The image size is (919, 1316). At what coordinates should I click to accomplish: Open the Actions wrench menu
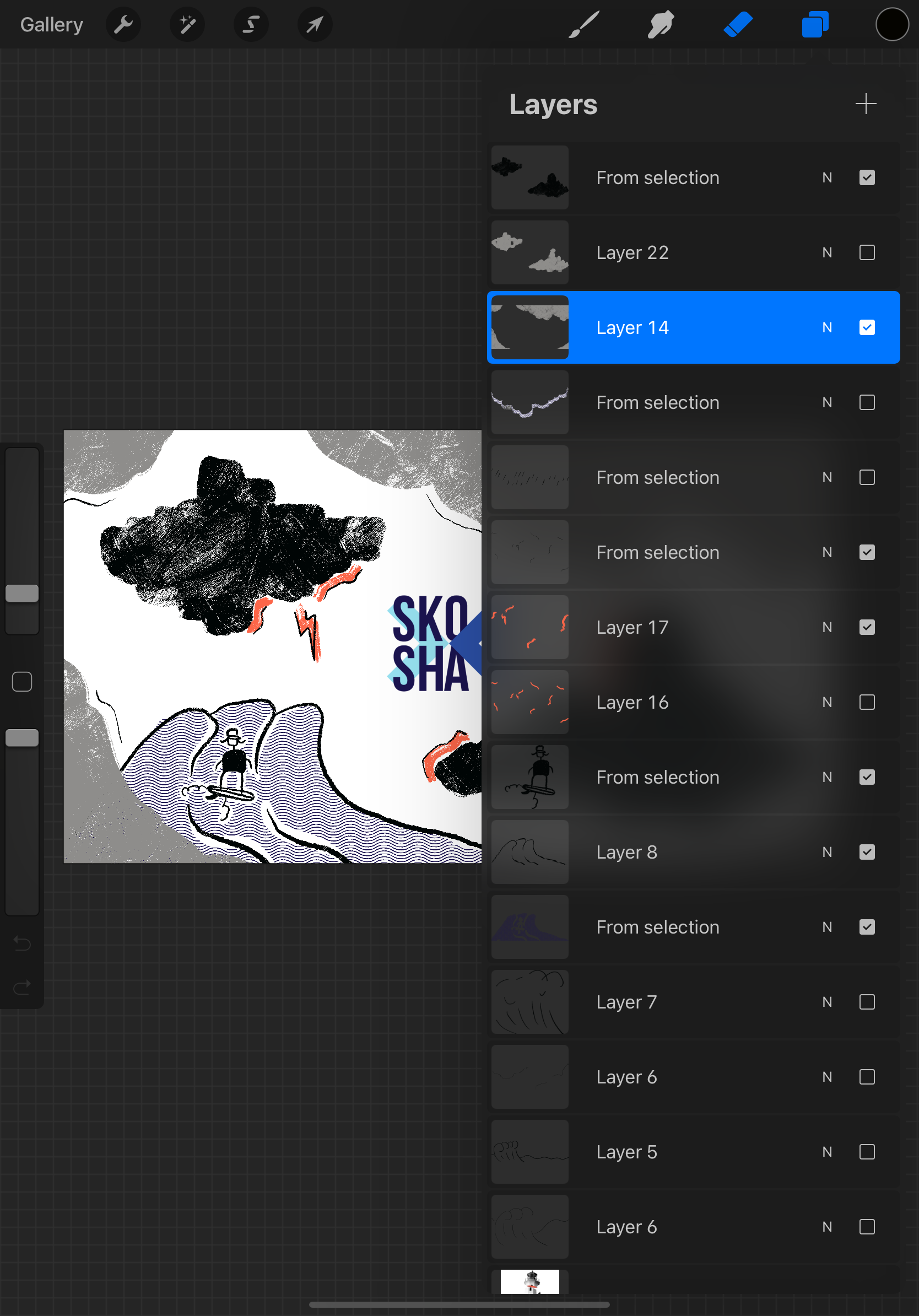pos(123,25)
